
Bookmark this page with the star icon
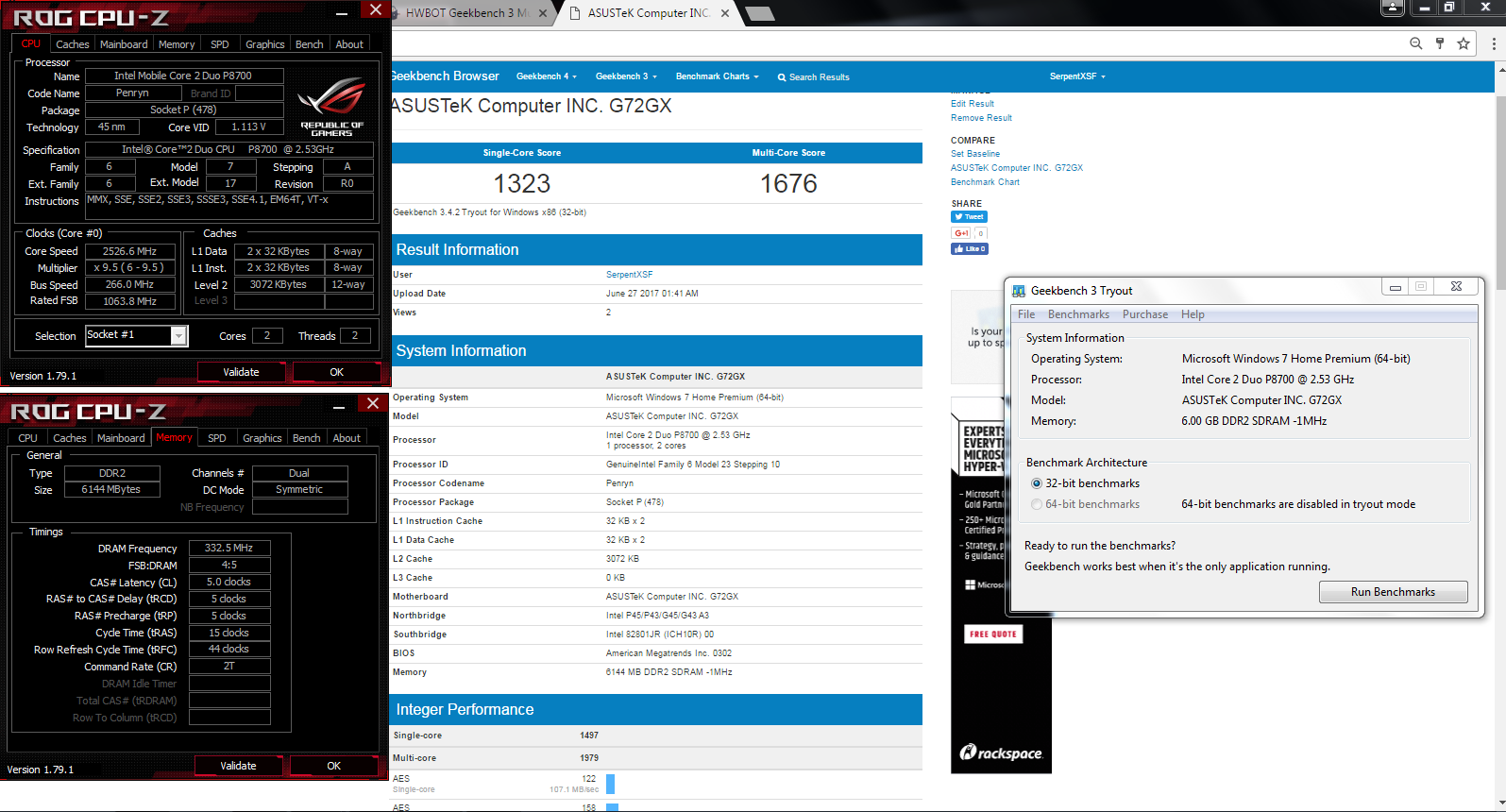(x=1464, y=43)
